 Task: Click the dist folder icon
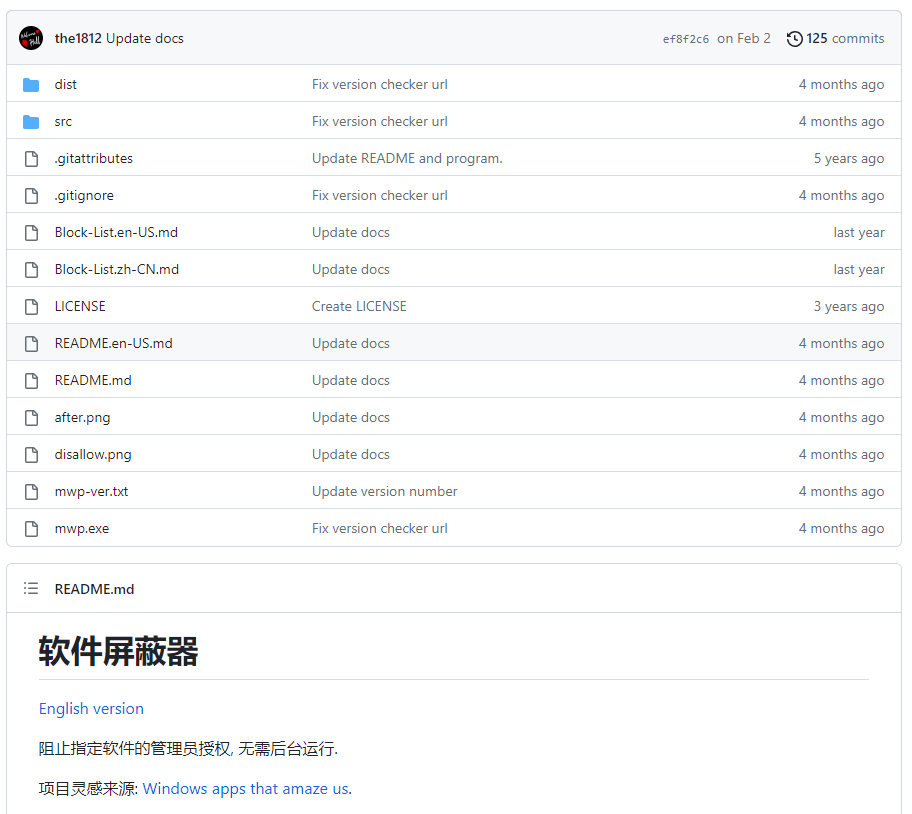tap(31, 85)
